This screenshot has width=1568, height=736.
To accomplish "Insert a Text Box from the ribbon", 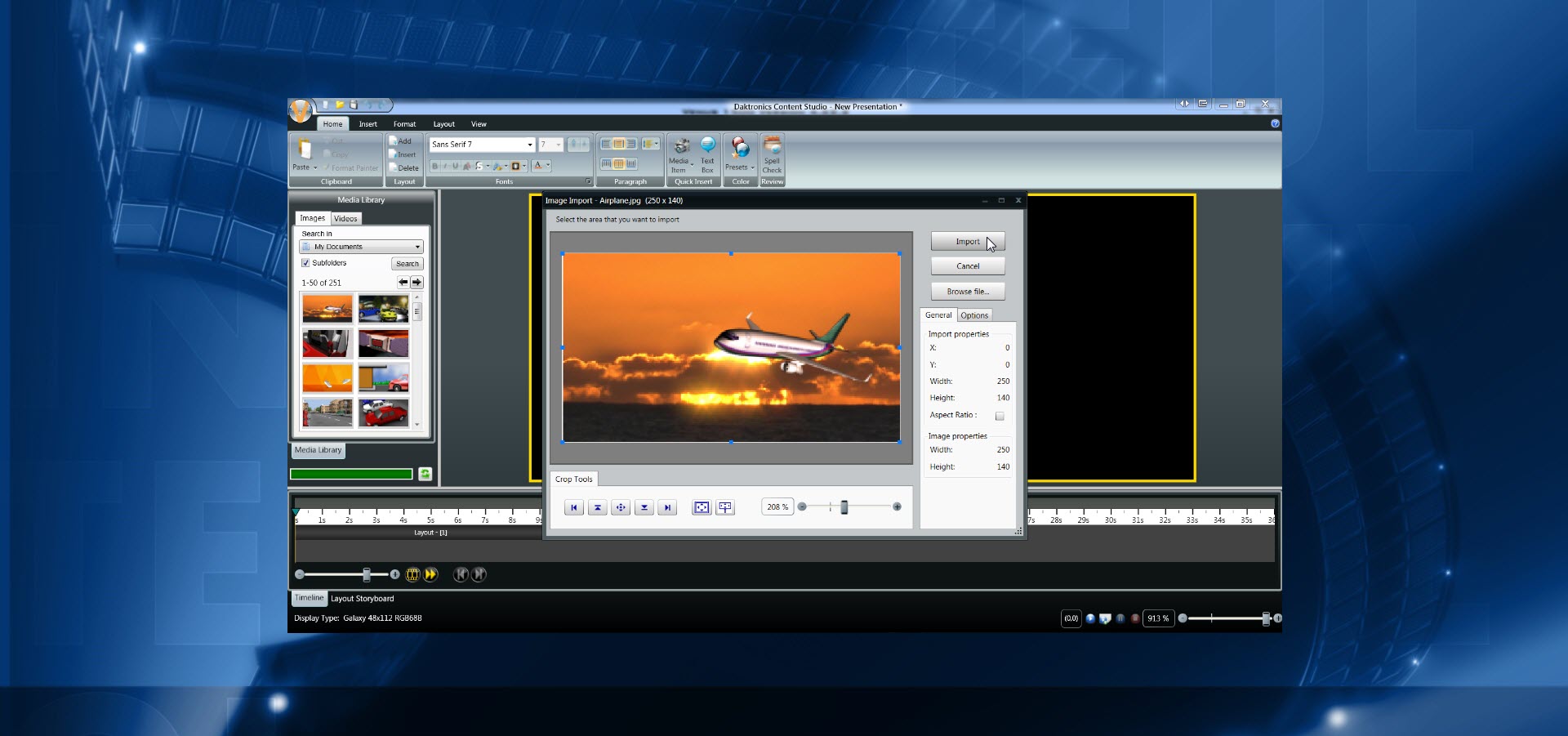I will [707, 145].
